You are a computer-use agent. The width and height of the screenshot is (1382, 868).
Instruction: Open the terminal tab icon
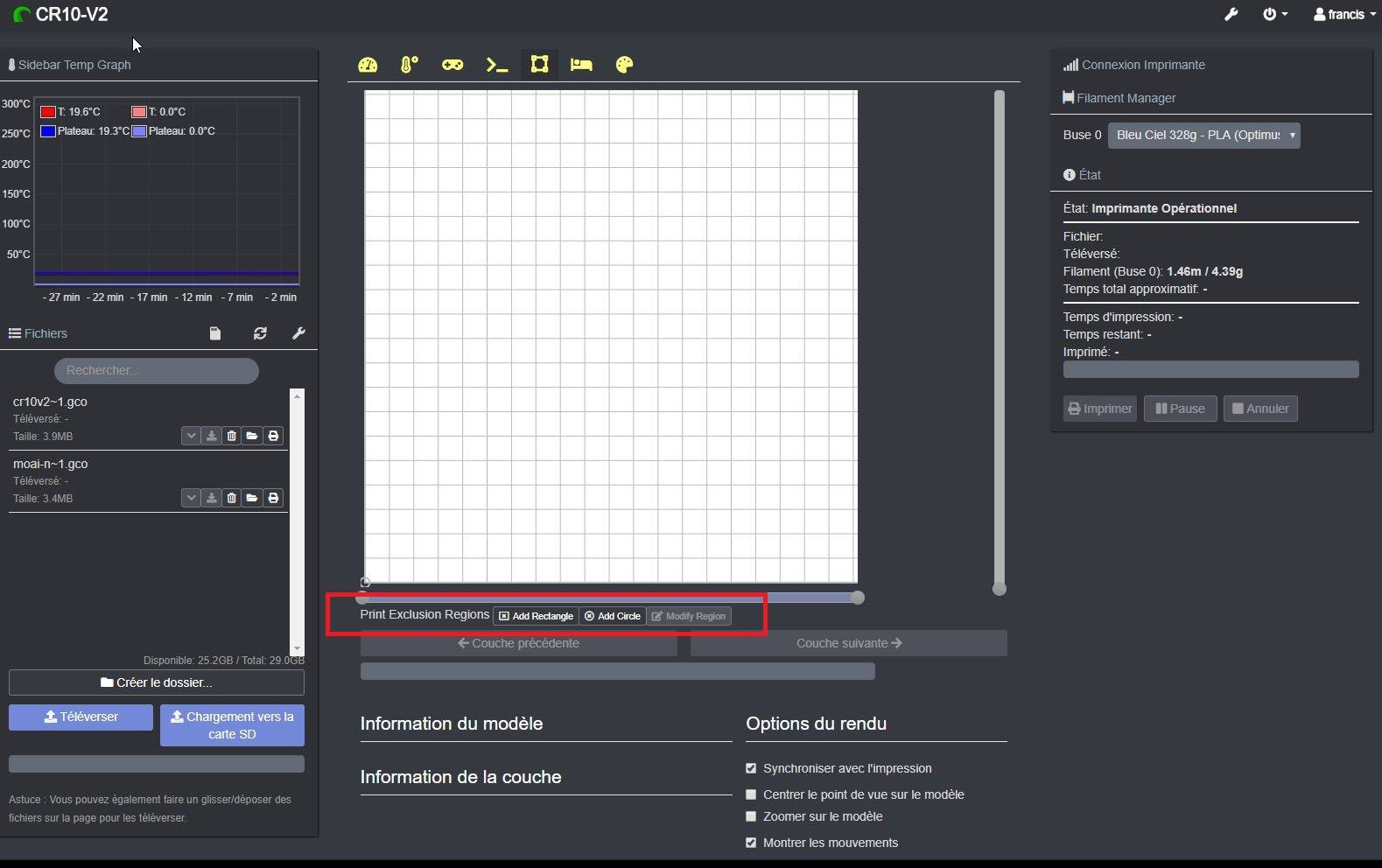[497, 65]
